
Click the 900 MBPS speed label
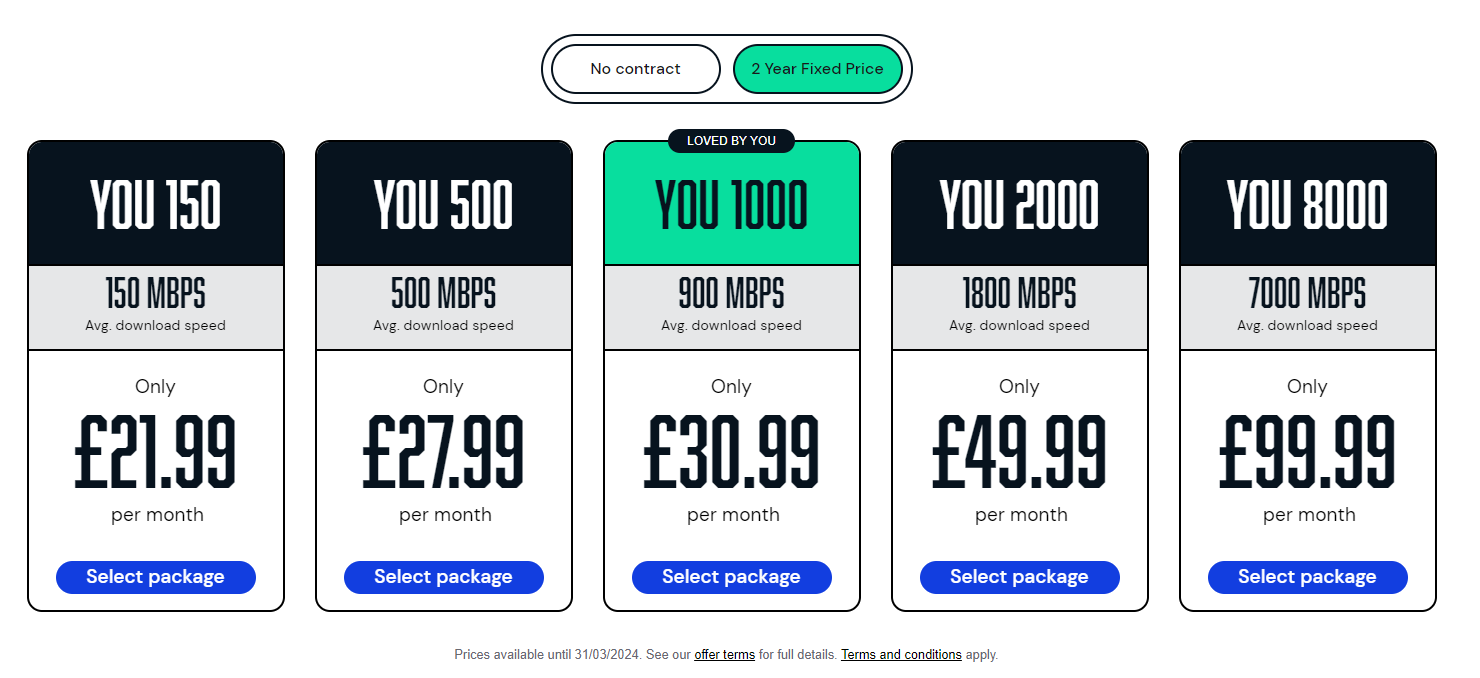tap(731, 294)
